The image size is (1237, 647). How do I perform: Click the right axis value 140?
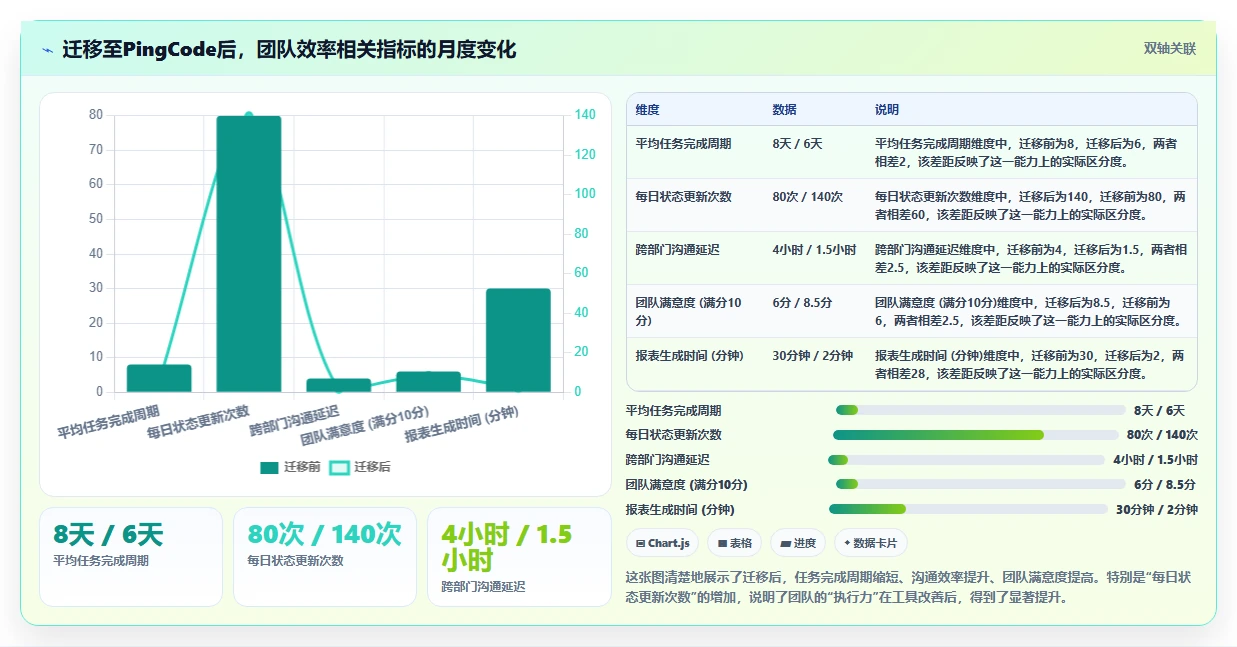(585, 115)
